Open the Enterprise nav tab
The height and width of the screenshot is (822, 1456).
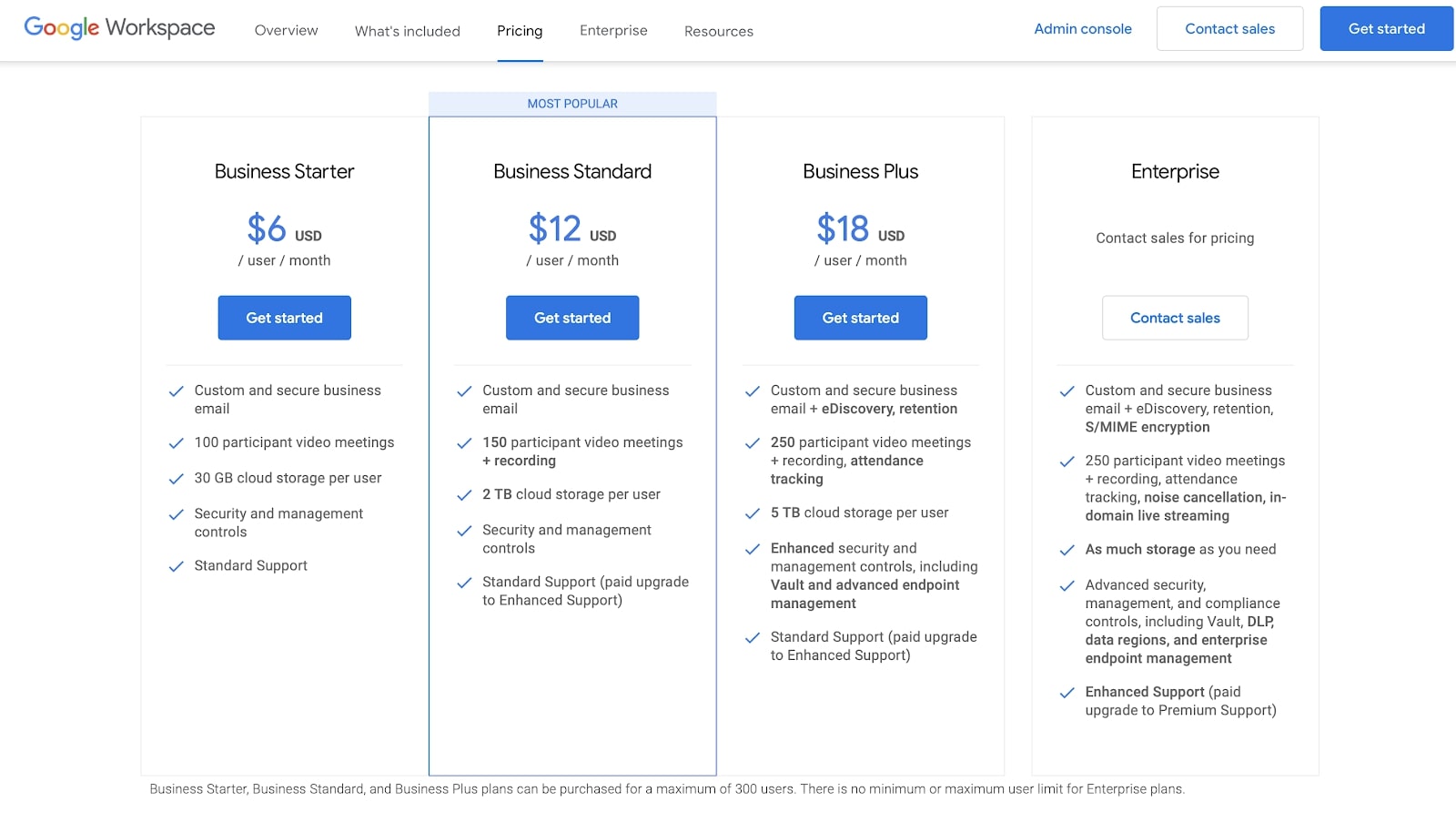[x=613, y=31]
